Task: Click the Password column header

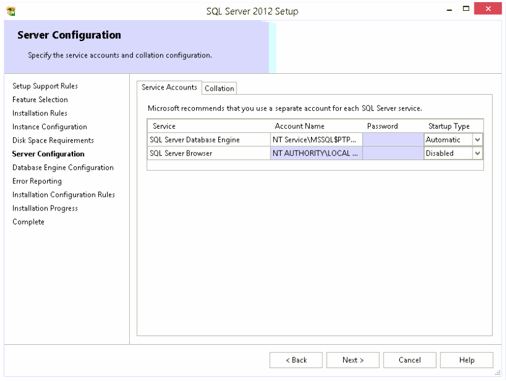Action: pos(382,126)
